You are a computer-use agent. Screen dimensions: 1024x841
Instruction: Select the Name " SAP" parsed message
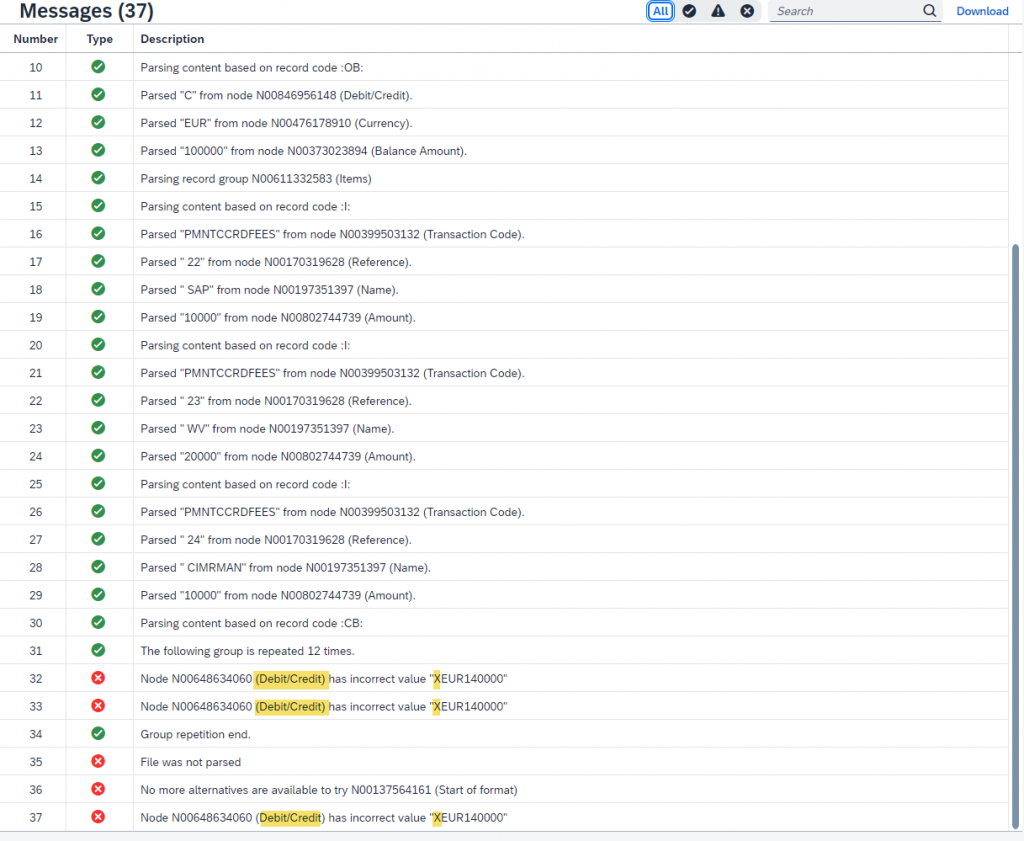pos(269,289)
